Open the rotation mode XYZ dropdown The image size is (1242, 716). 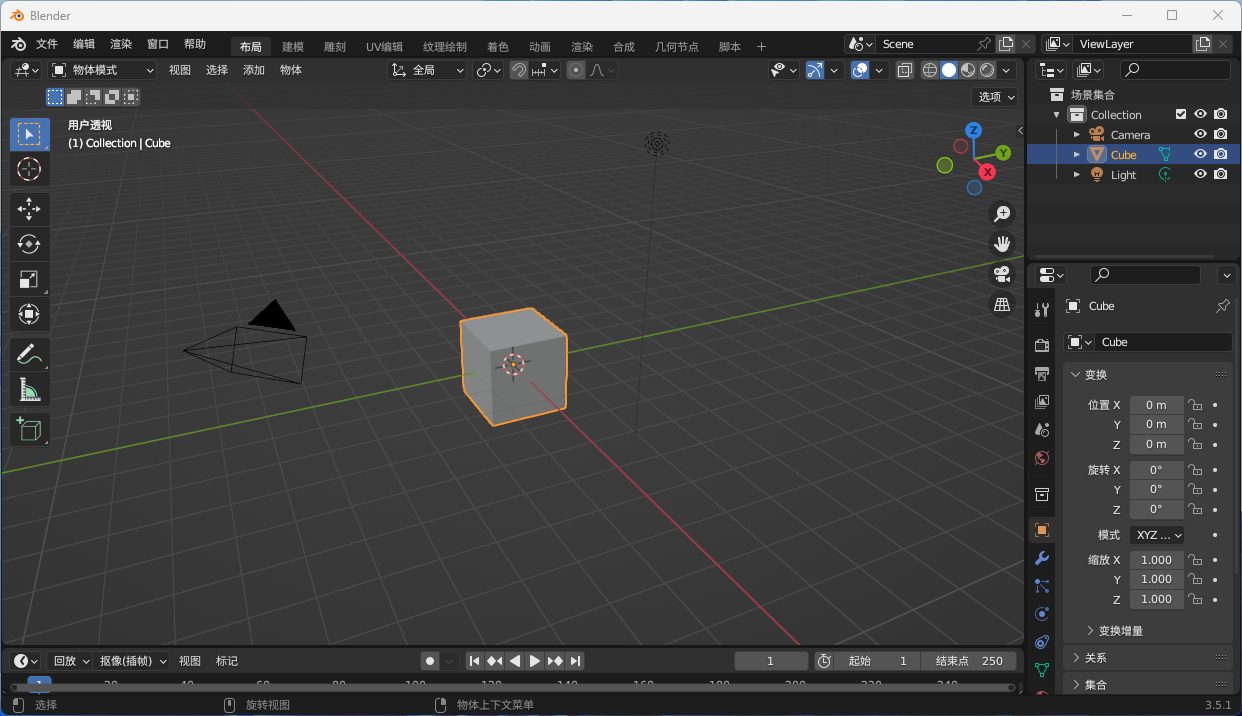(x=1157, y=535)
